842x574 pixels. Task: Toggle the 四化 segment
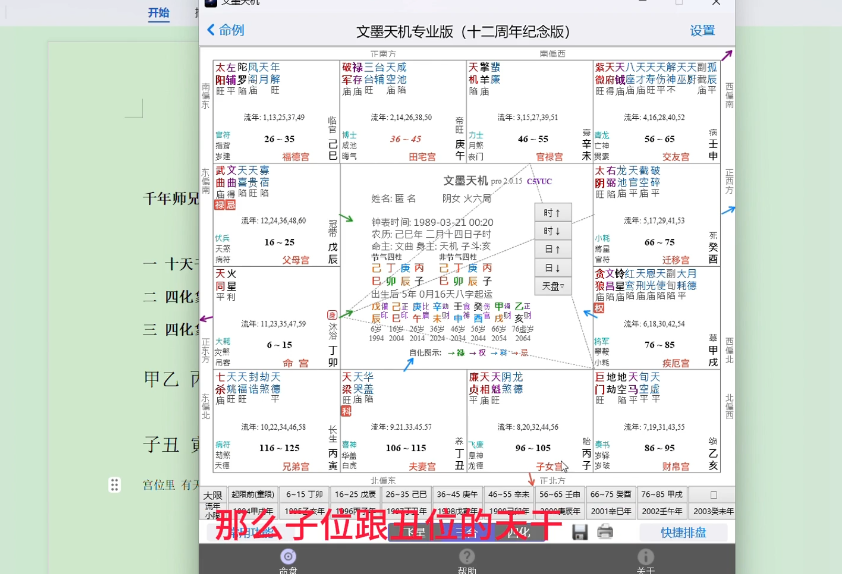(x=518, y=533)
